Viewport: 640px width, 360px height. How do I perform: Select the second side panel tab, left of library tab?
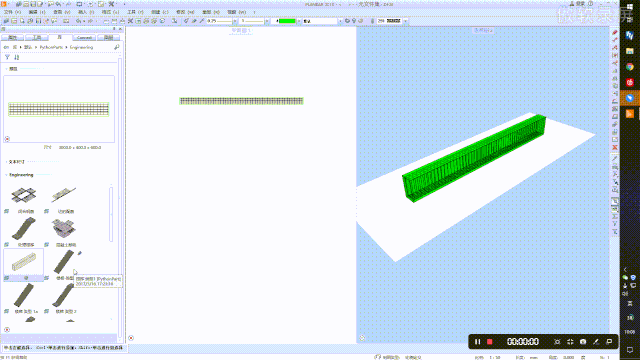tap(37, 38)
